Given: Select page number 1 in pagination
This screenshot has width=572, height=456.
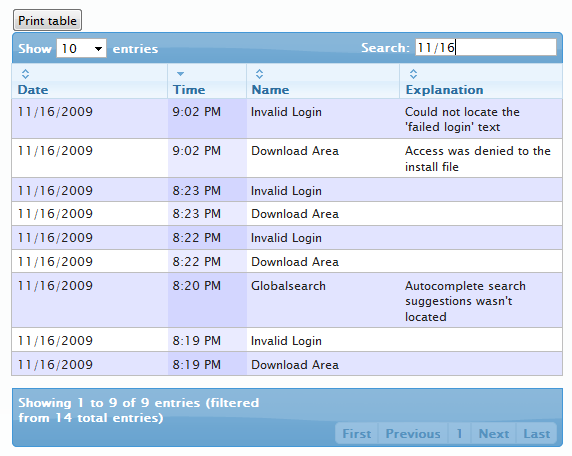Looking at the screenshot, I should pos(460,433).
